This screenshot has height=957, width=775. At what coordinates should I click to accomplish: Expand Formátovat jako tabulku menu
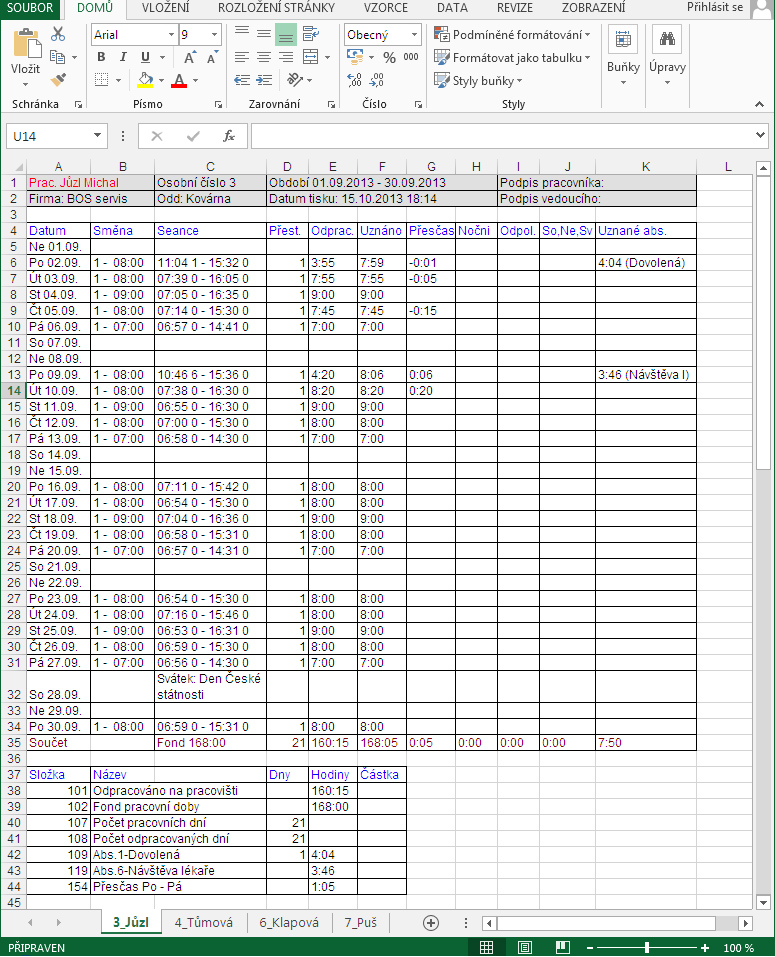pyautogui.click(x=512, y=57)
